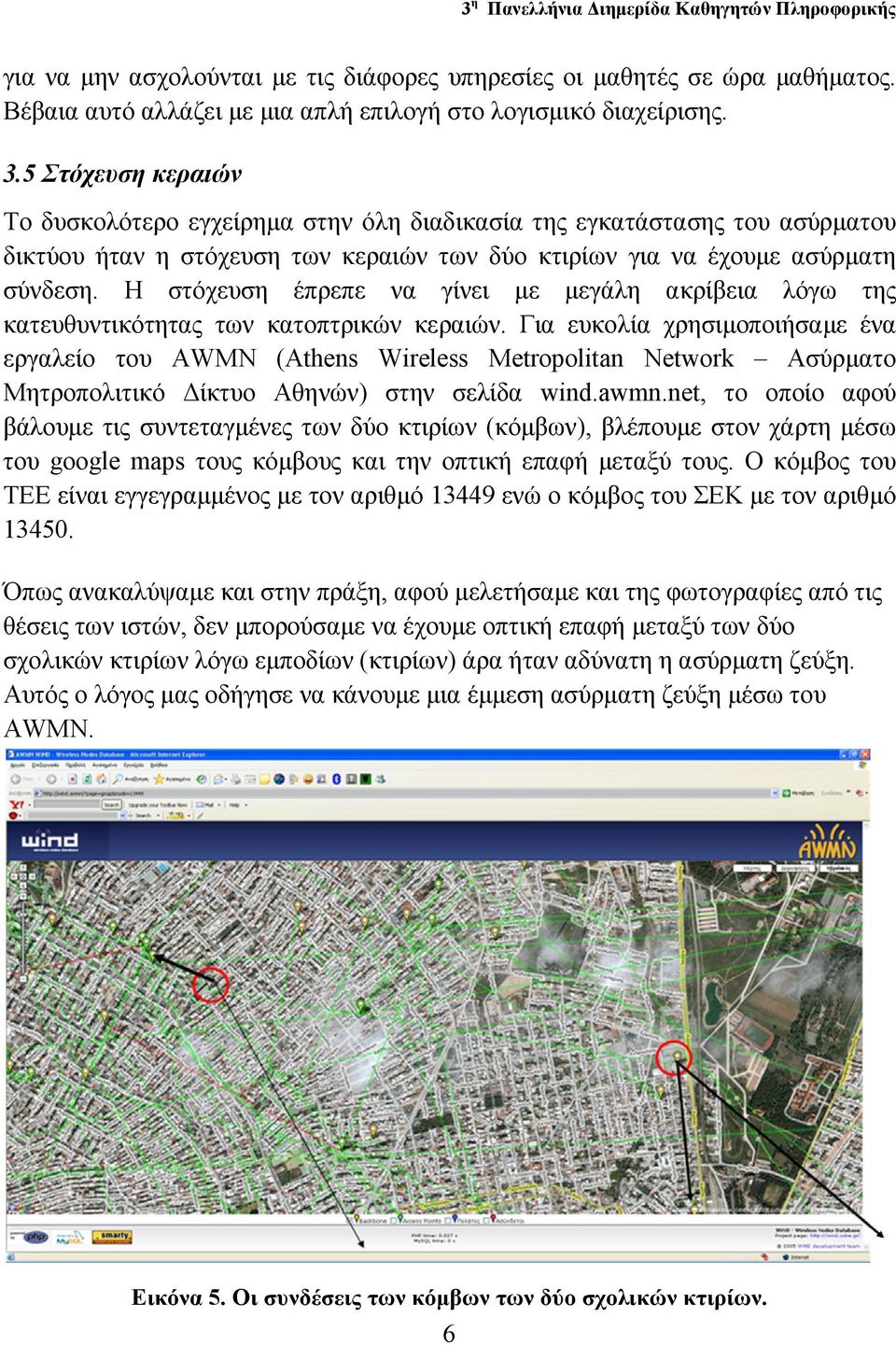Click the Internet zone status bar indicator
This screenshot has height=1345, width=896.
tap(796, 1256)
